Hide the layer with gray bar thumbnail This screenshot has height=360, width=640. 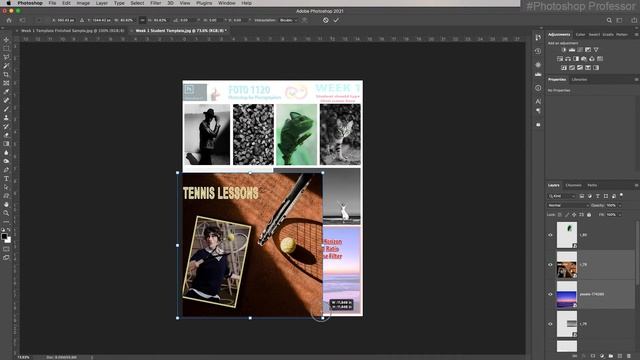[x=550, y=324]
